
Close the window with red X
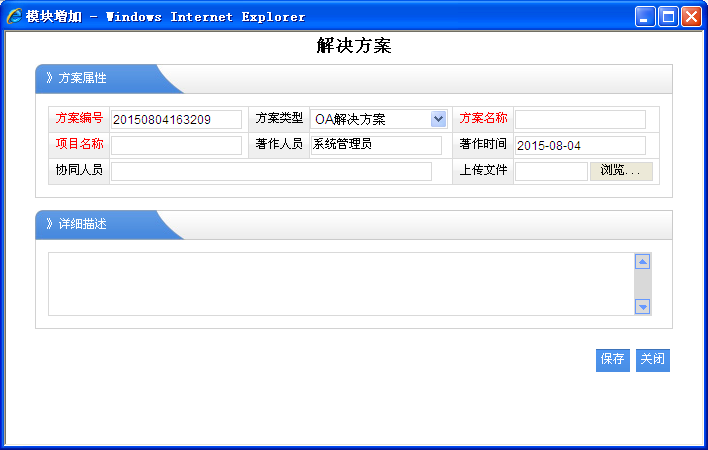tap(691, 16)
